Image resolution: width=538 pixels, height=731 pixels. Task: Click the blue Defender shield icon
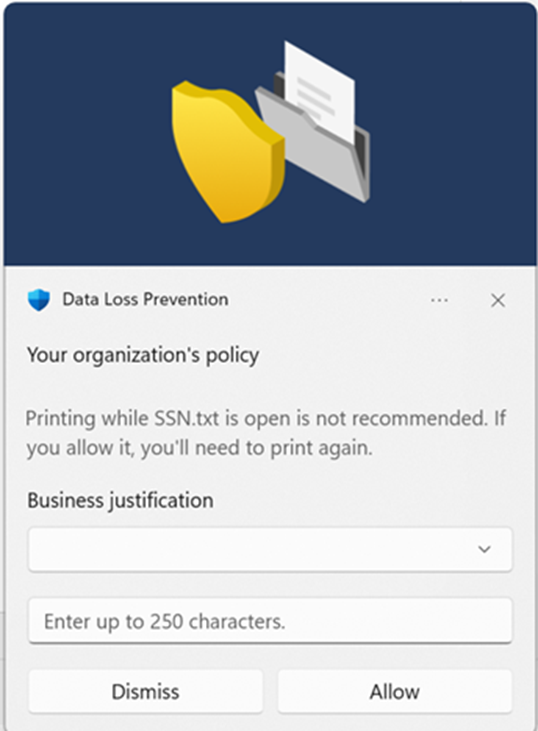click(x=39, y=300)
